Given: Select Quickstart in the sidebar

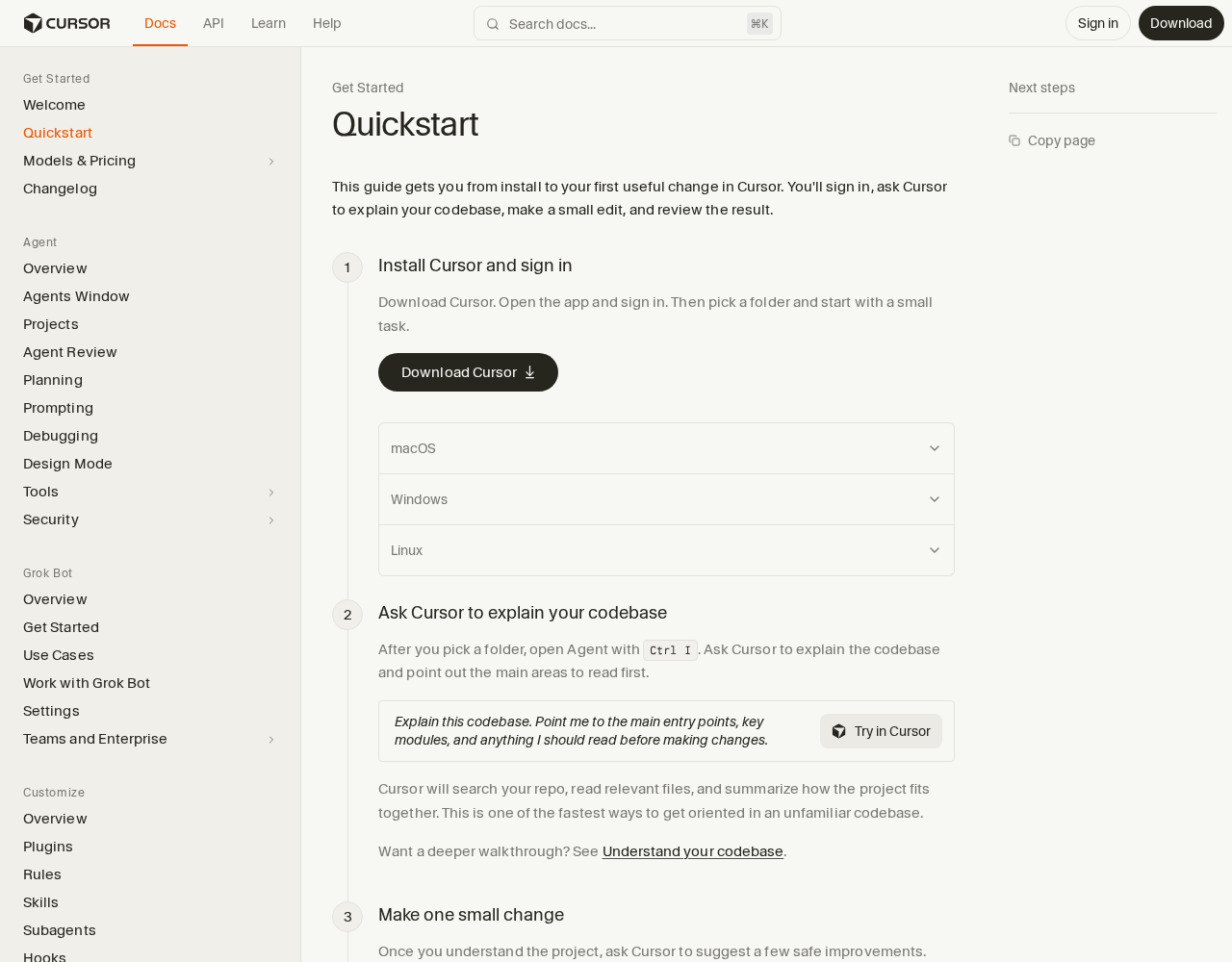Looking at the screenshot, I should click(x=58, y=133).
